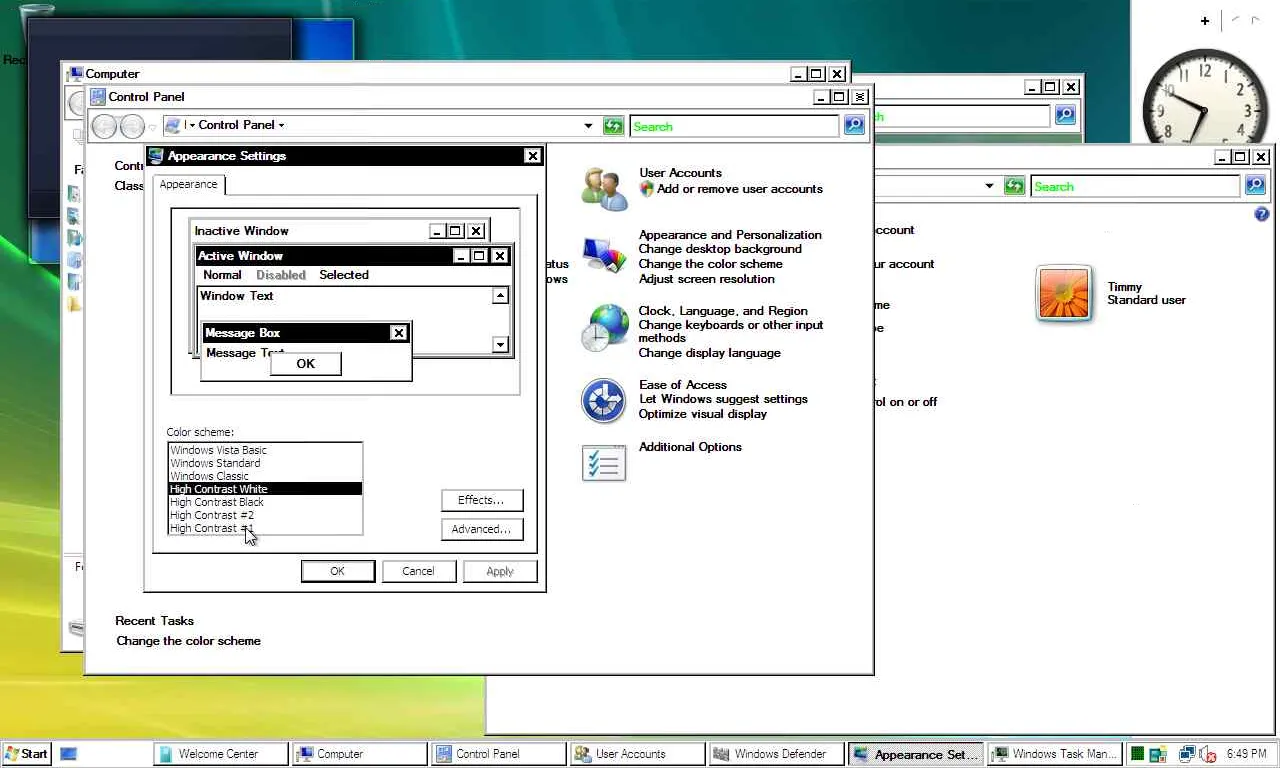The height and width of the screenshot is (768, 1280).
Task: Add a gadget with the sidebar plus button
Action: (1205, 20)
